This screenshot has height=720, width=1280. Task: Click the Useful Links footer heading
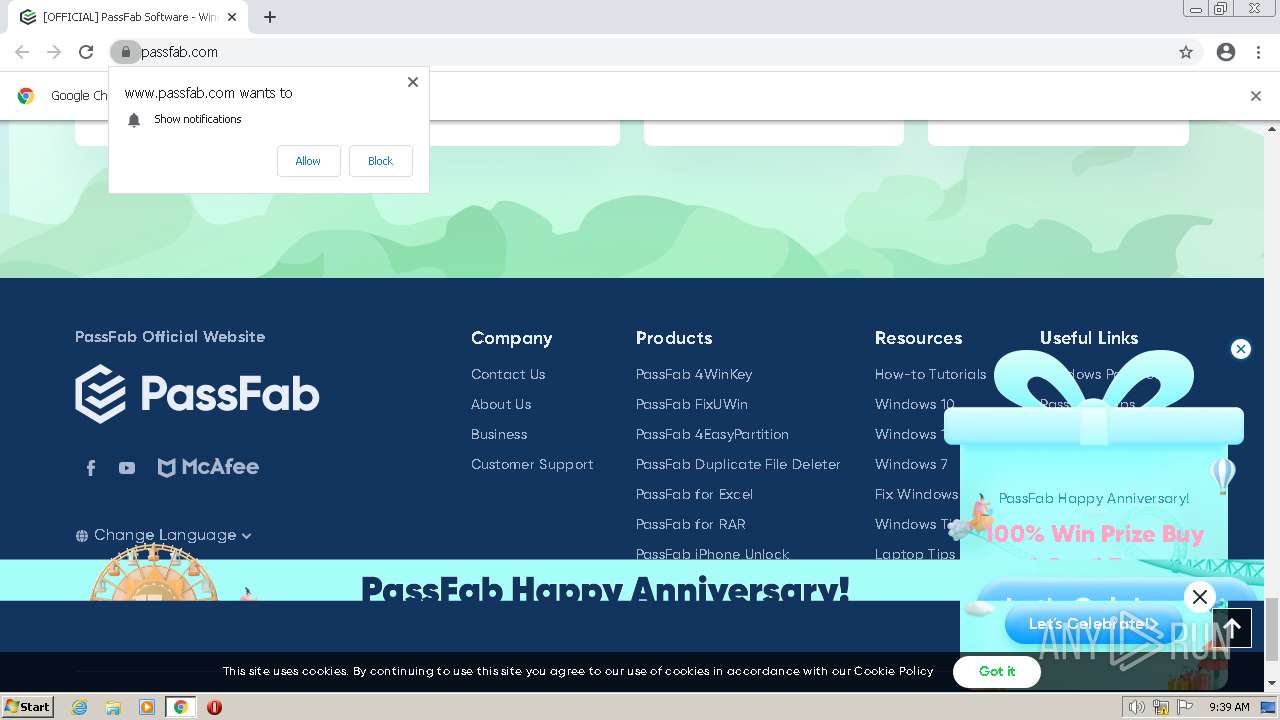1089,338
